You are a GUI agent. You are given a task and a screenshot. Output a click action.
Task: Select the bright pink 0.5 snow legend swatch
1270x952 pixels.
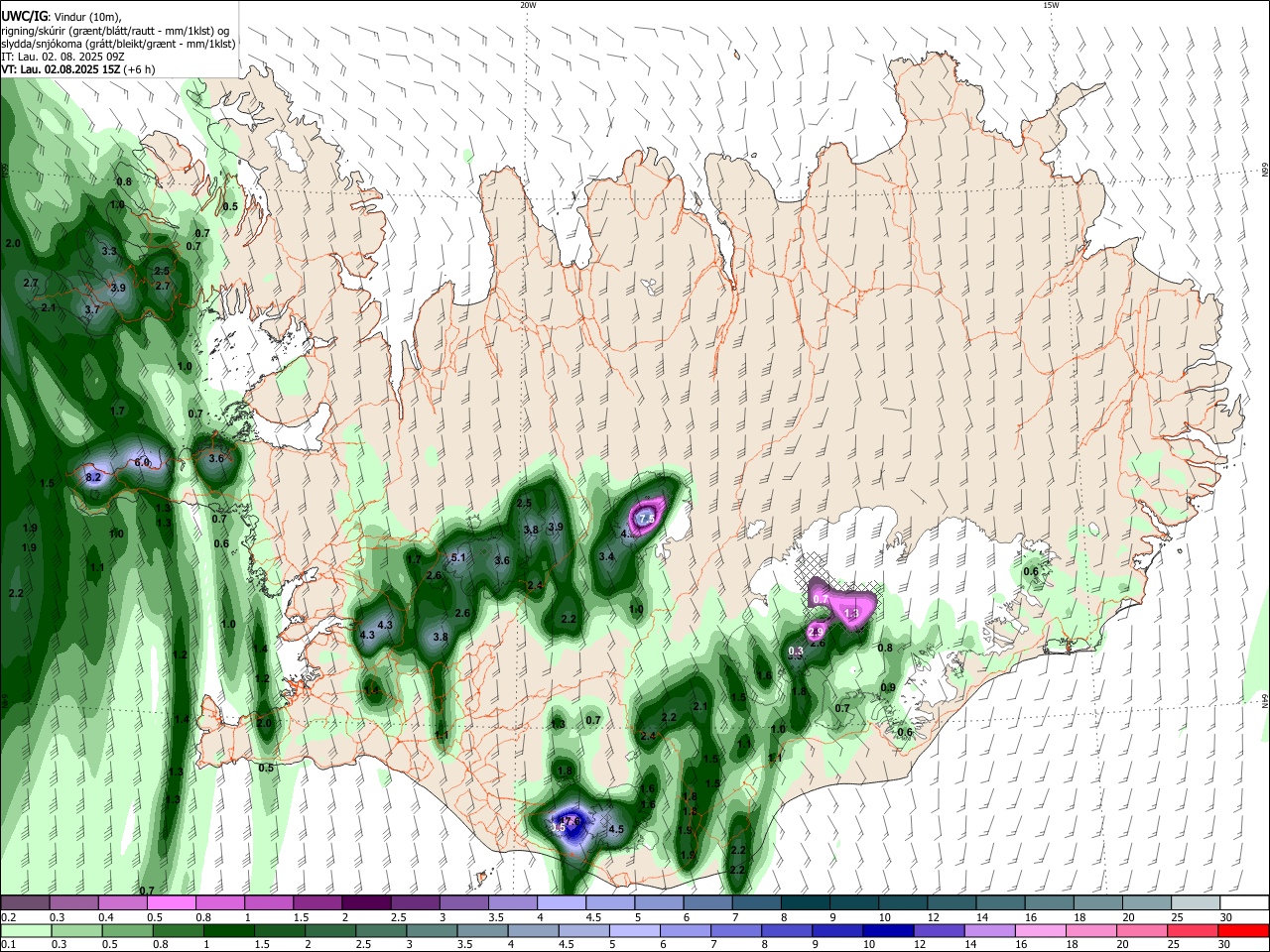coord(171,902)
